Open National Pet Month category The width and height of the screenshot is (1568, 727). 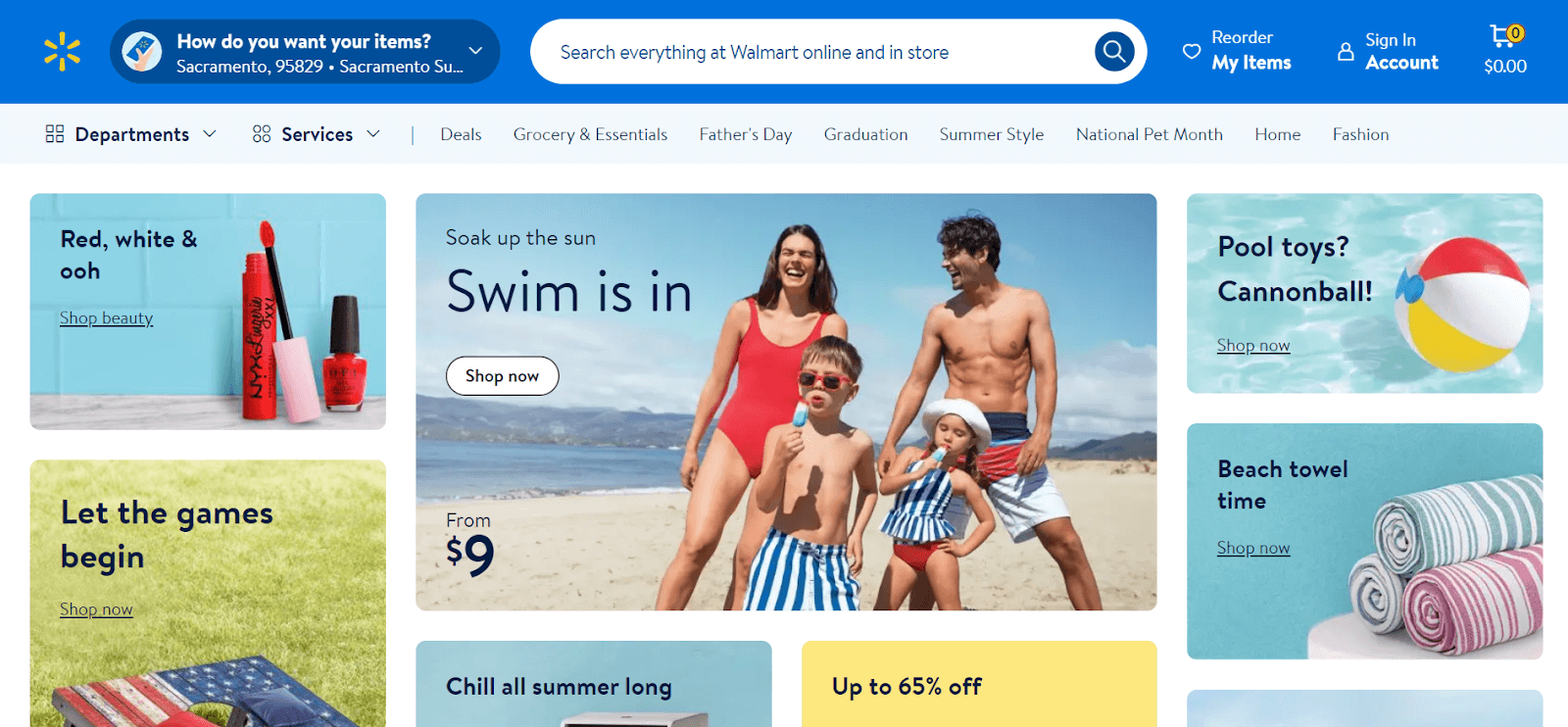1150,134
